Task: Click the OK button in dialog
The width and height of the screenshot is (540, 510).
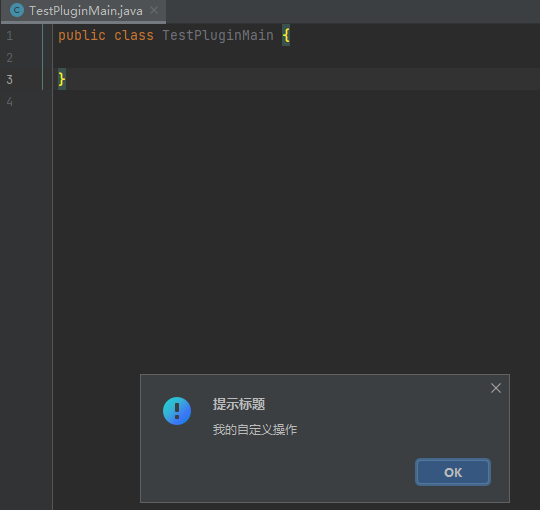Action: 453,472
